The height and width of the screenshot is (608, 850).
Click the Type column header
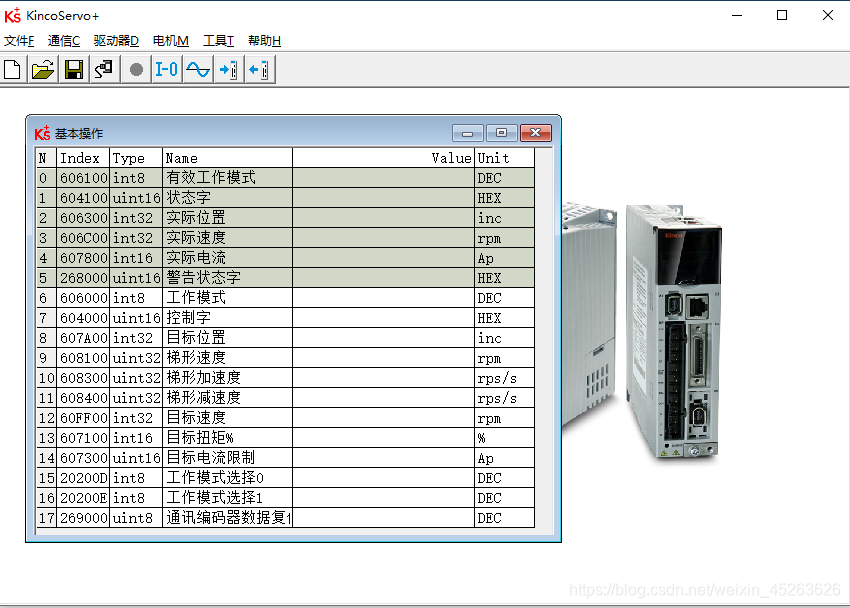click(136, 158)
